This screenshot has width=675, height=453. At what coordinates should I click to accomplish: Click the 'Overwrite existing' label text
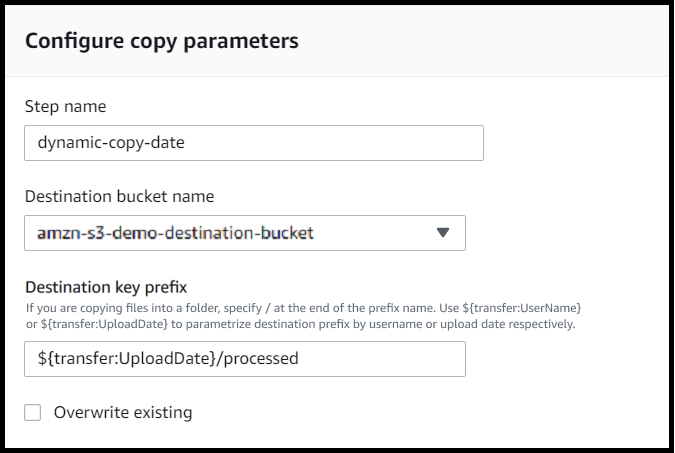[122, 412]
